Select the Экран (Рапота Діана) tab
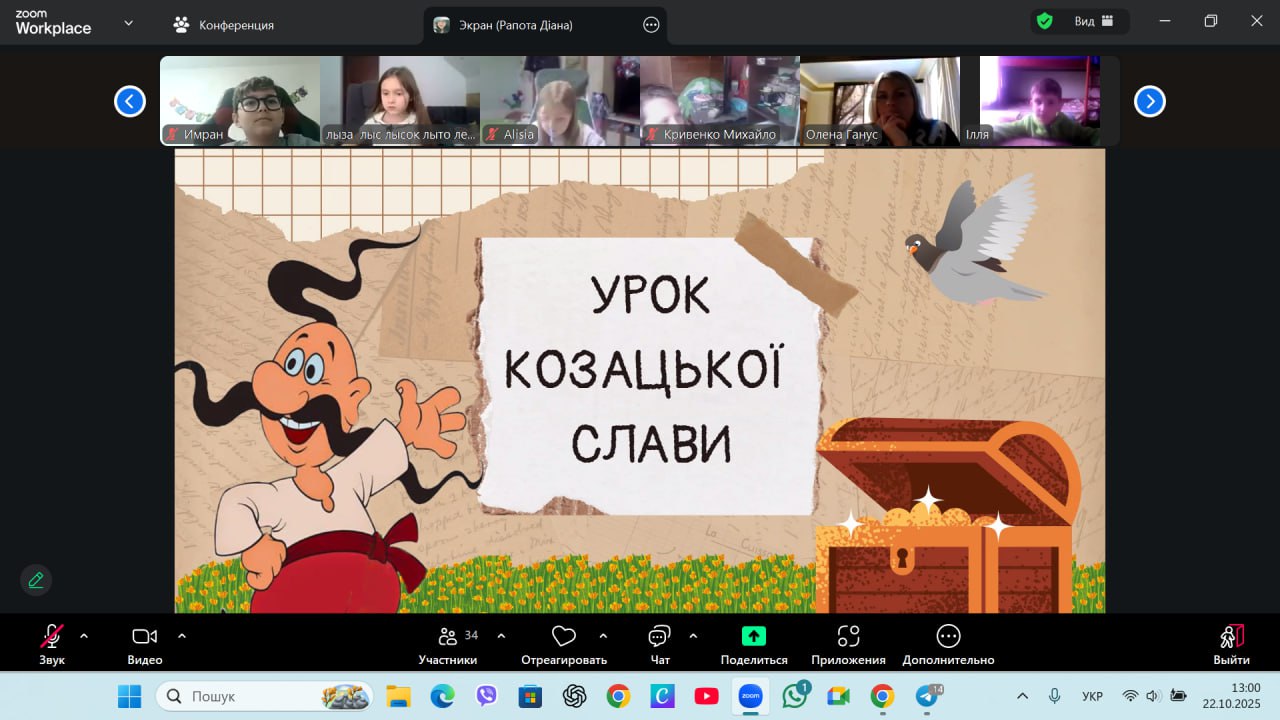1280x720 pixels. click(515, 25)
